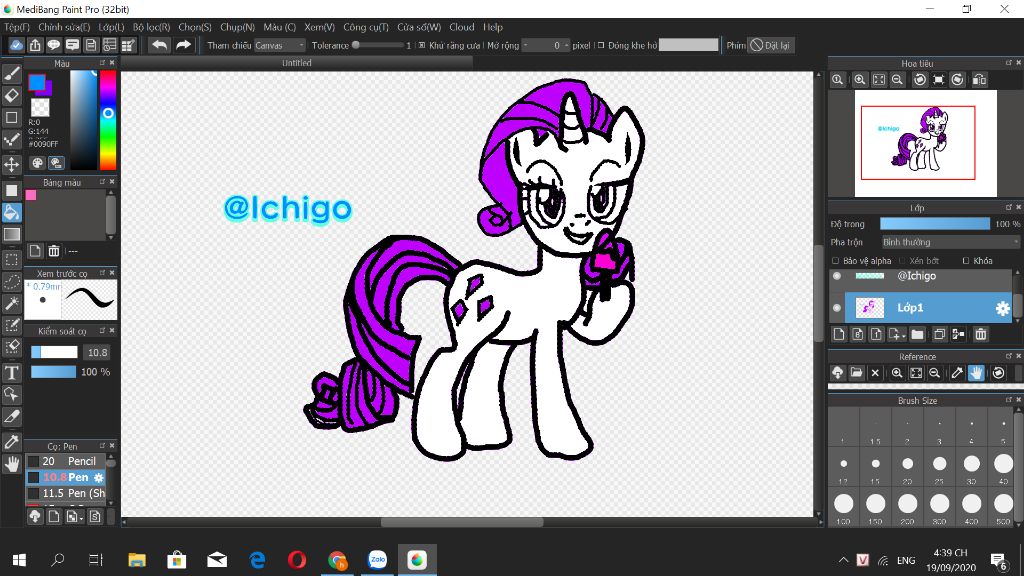Select brush size 100 preset
This screenshot has height=576, width=1024.
(843, 507)
